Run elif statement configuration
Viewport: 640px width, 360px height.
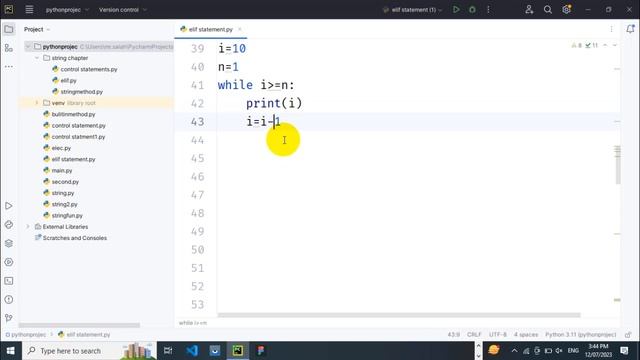[456, 9]
